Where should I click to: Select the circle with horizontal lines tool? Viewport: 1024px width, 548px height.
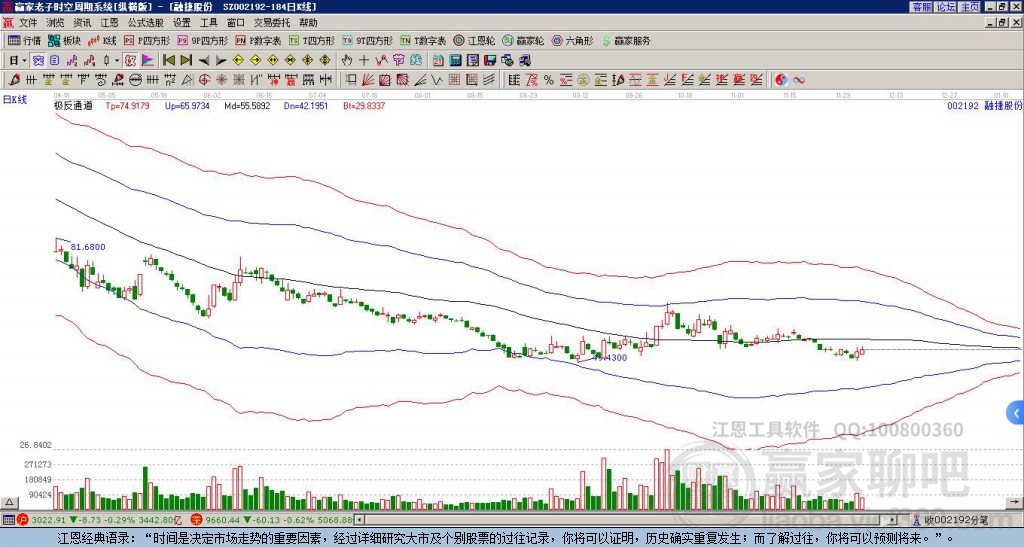135,80
